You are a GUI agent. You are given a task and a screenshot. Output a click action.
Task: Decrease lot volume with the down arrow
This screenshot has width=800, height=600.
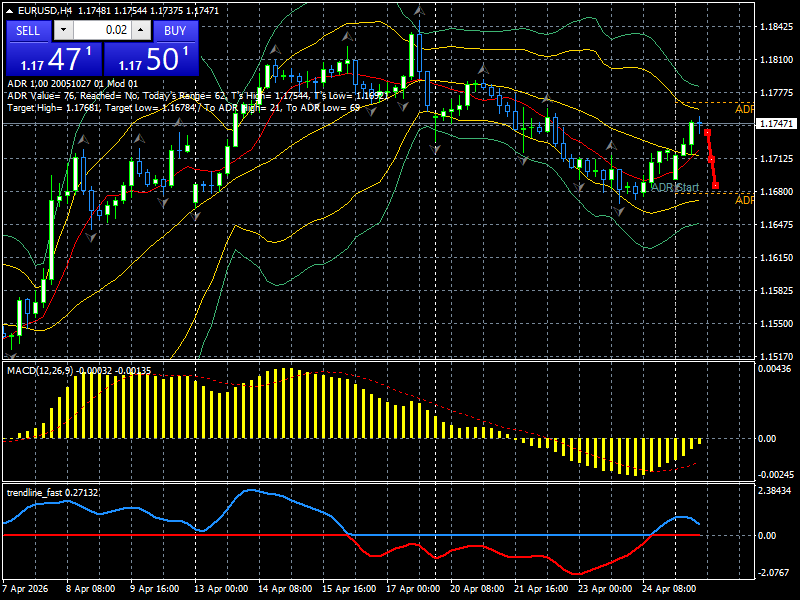63,30
